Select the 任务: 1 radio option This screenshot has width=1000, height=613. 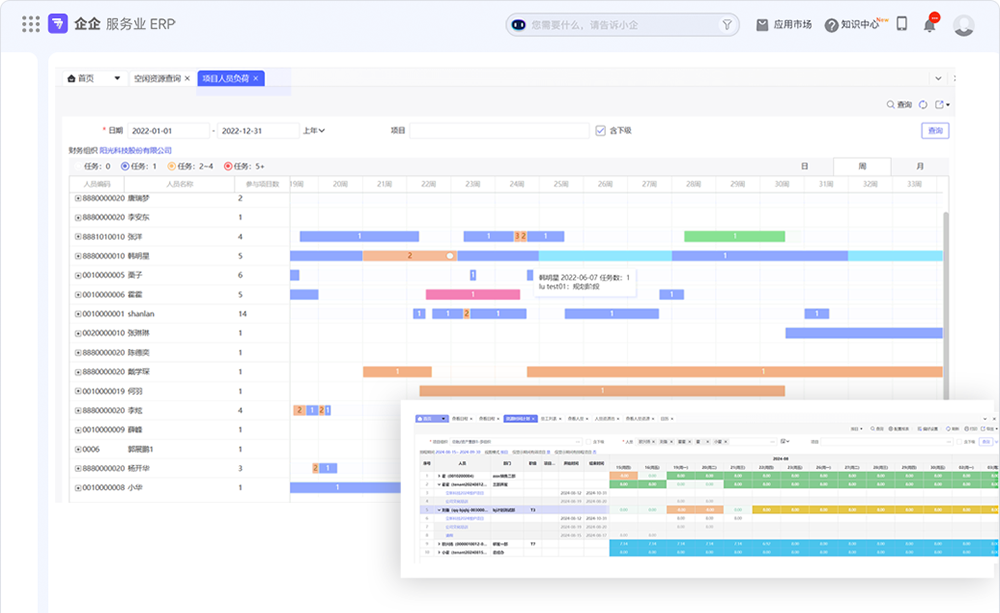tap(125, 166)
